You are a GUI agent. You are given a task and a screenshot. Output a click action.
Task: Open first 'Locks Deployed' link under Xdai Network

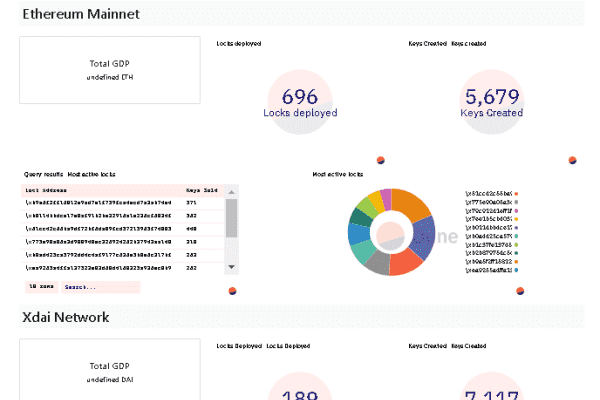point(239,346)
